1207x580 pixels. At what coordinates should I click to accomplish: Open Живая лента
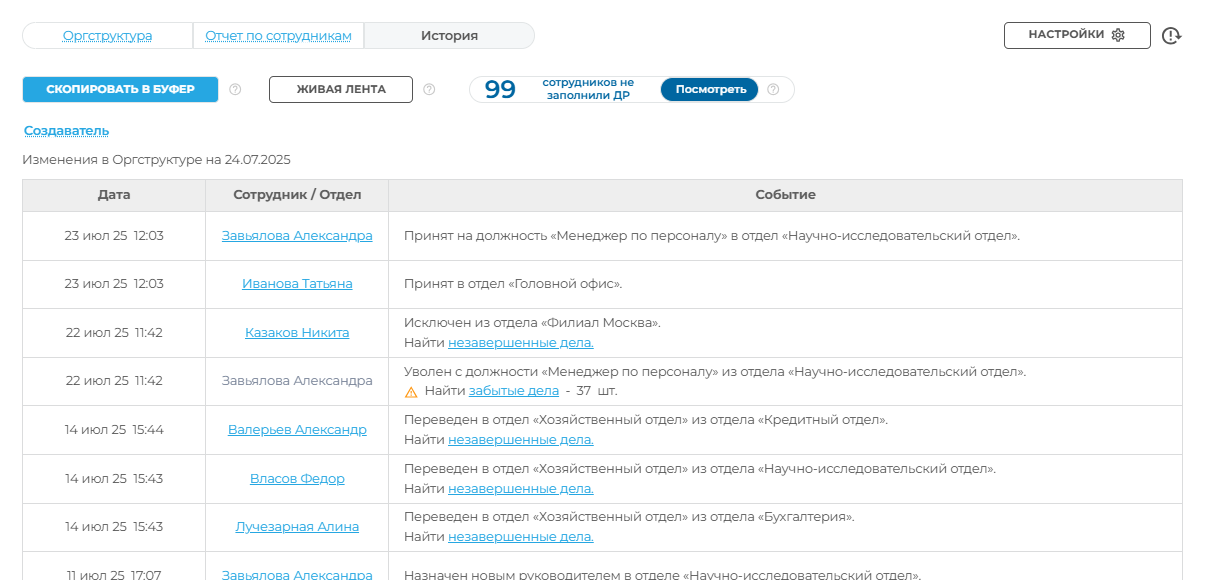click(x=340, y=89)
